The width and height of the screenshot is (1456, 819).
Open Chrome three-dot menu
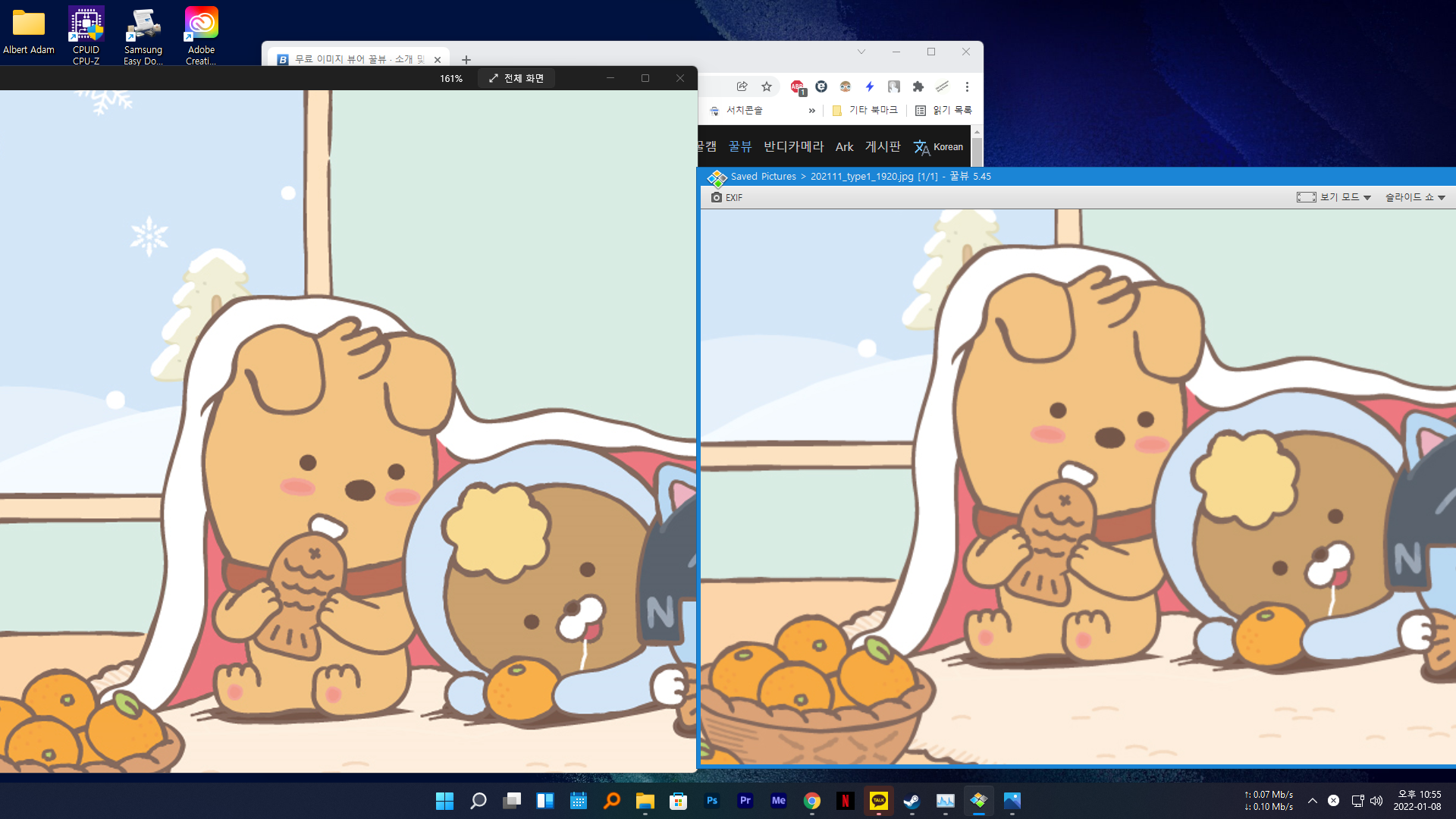pyautogui.click(x=967, y=86)
